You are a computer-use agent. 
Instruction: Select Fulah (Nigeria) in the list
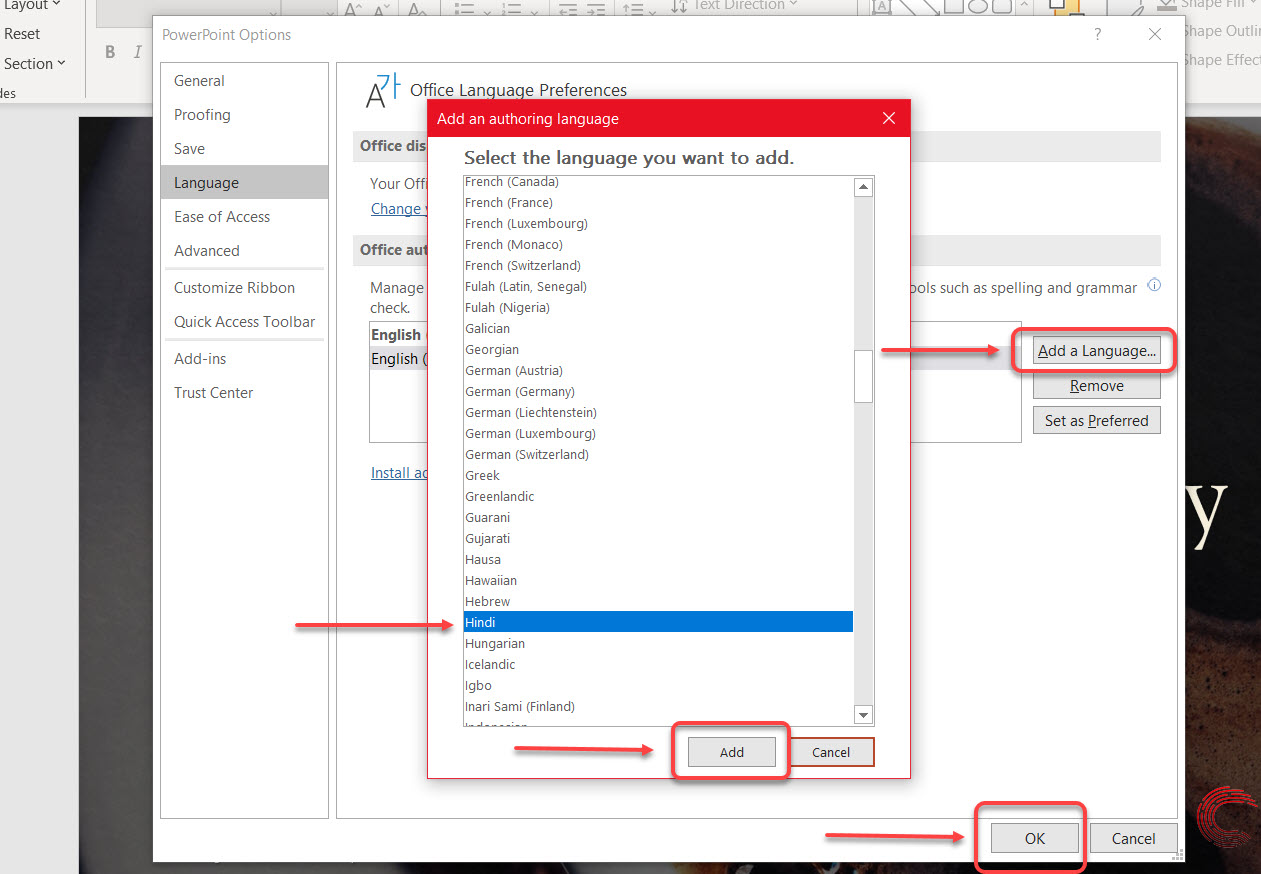658,307
